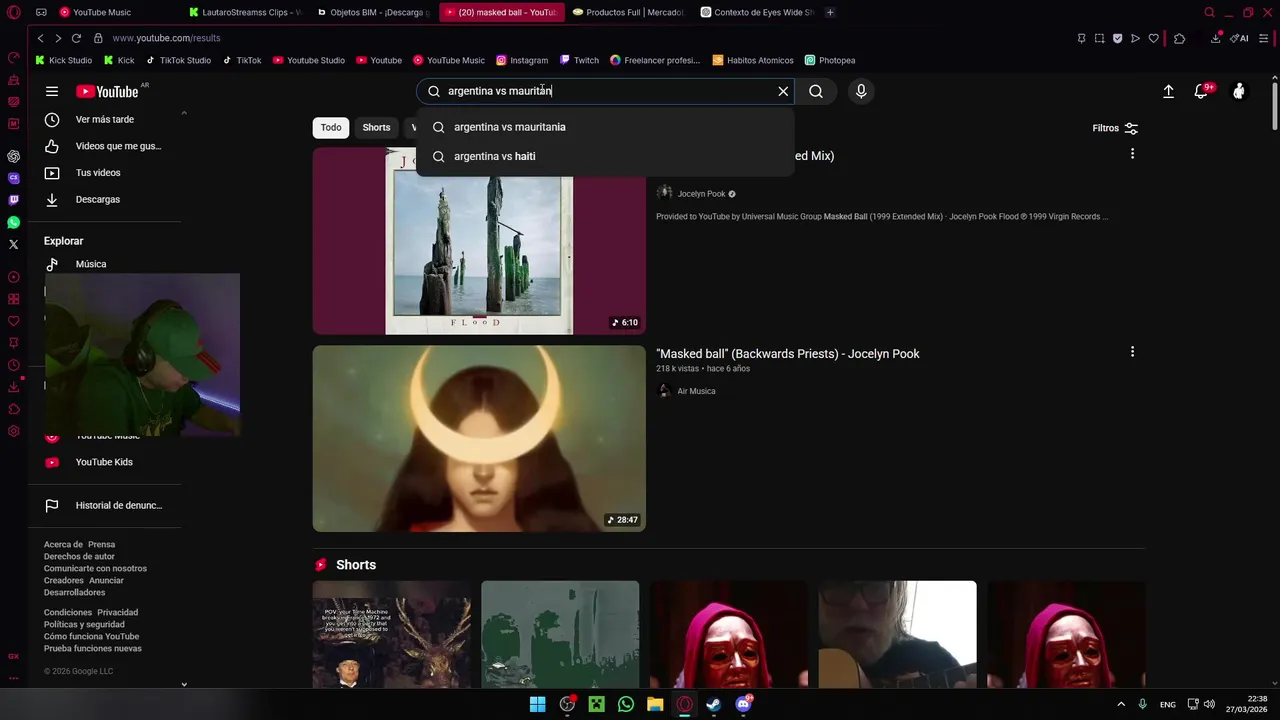Switch to the LautaroStreamss Clips tab
The height and width of the screenshot is (720, 1280).
[x=244, y=12]
